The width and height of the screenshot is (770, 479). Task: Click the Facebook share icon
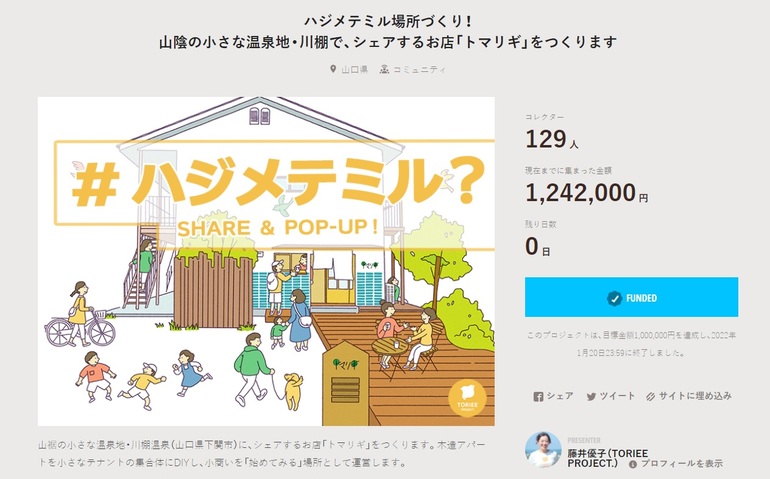538,396
